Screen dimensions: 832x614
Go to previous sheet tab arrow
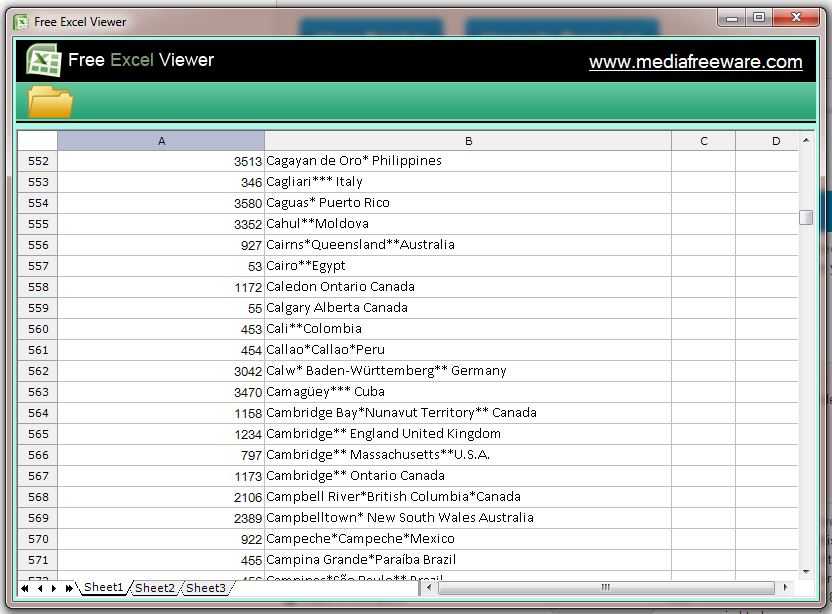(x=40, y=588)
